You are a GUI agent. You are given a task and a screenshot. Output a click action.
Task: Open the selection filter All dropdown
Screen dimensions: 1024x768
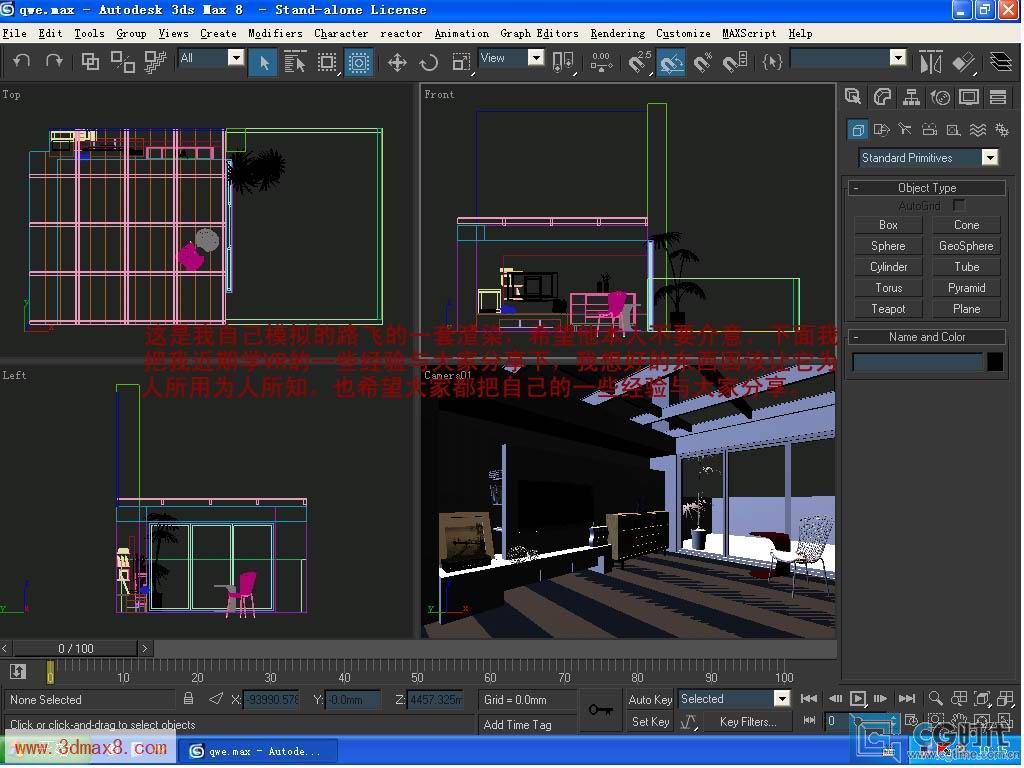click(211, 58)
